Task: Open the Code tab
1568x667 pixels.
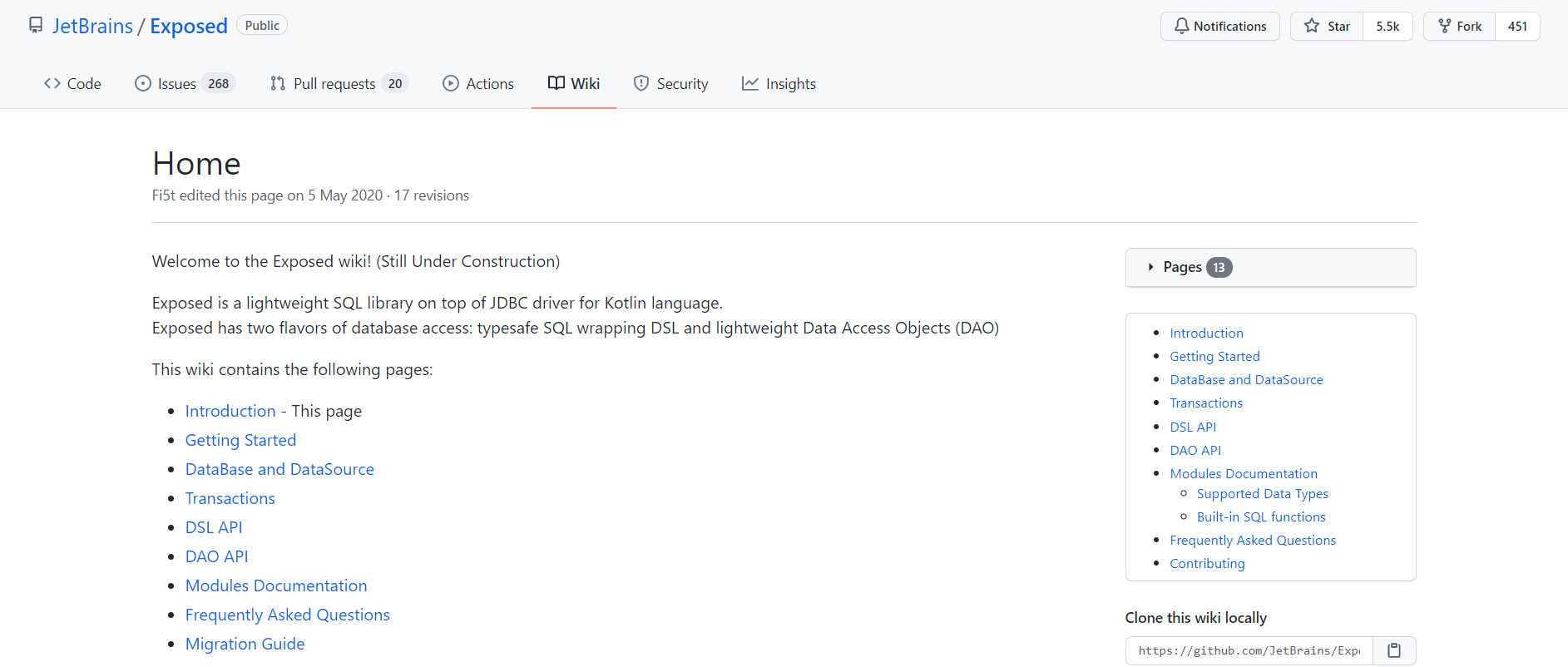Action: [72, 83]
